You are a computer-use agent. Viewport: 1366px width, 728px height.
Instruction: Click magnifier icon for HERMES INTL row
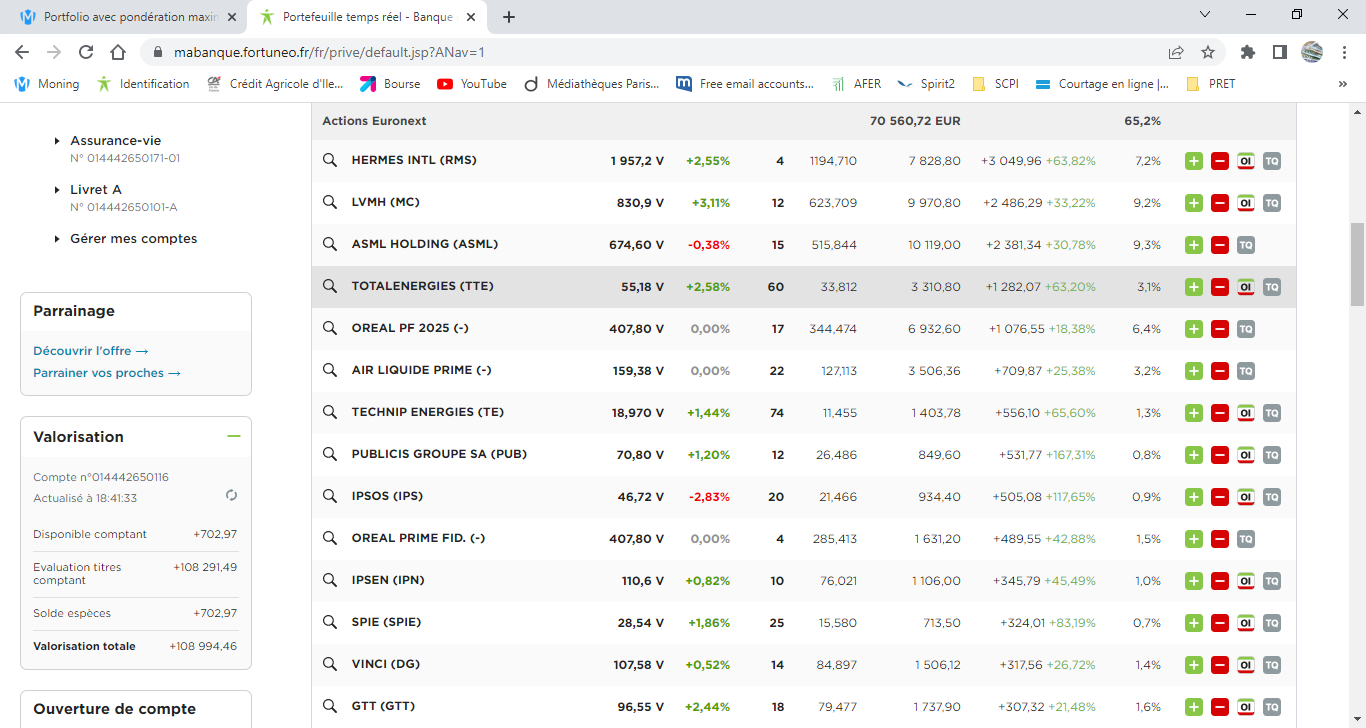coord(330,160)
